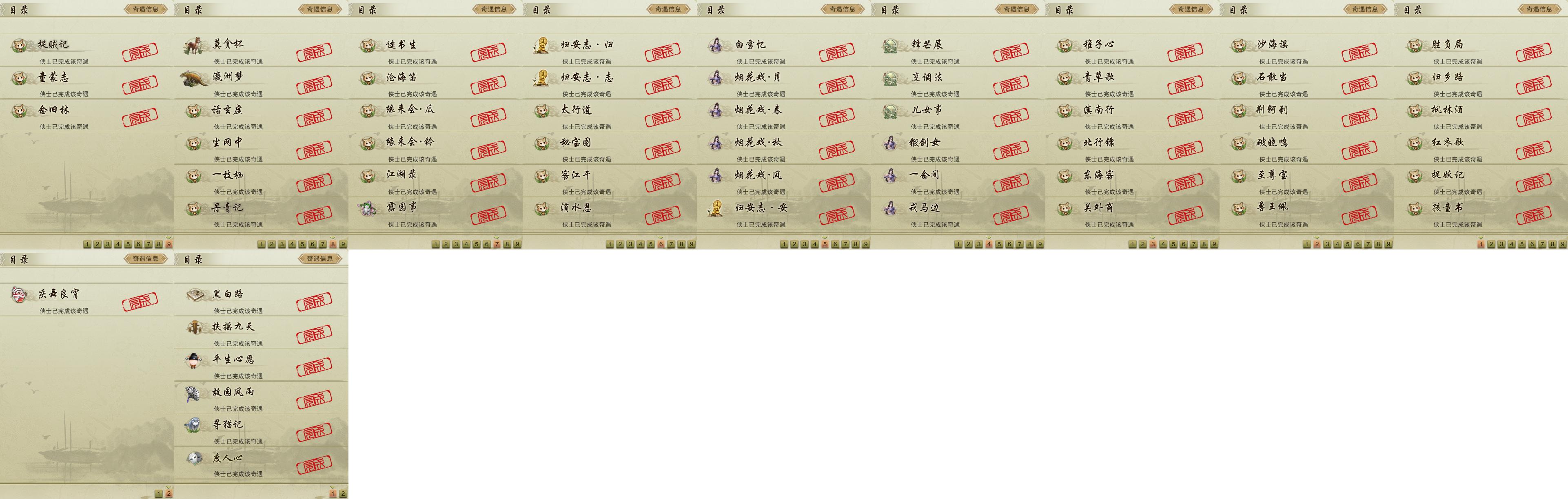The width and height of the screenshot is (1568, 499).
Task: Click the red stamp beside 扶摇九天
Action: pos(314,335)
